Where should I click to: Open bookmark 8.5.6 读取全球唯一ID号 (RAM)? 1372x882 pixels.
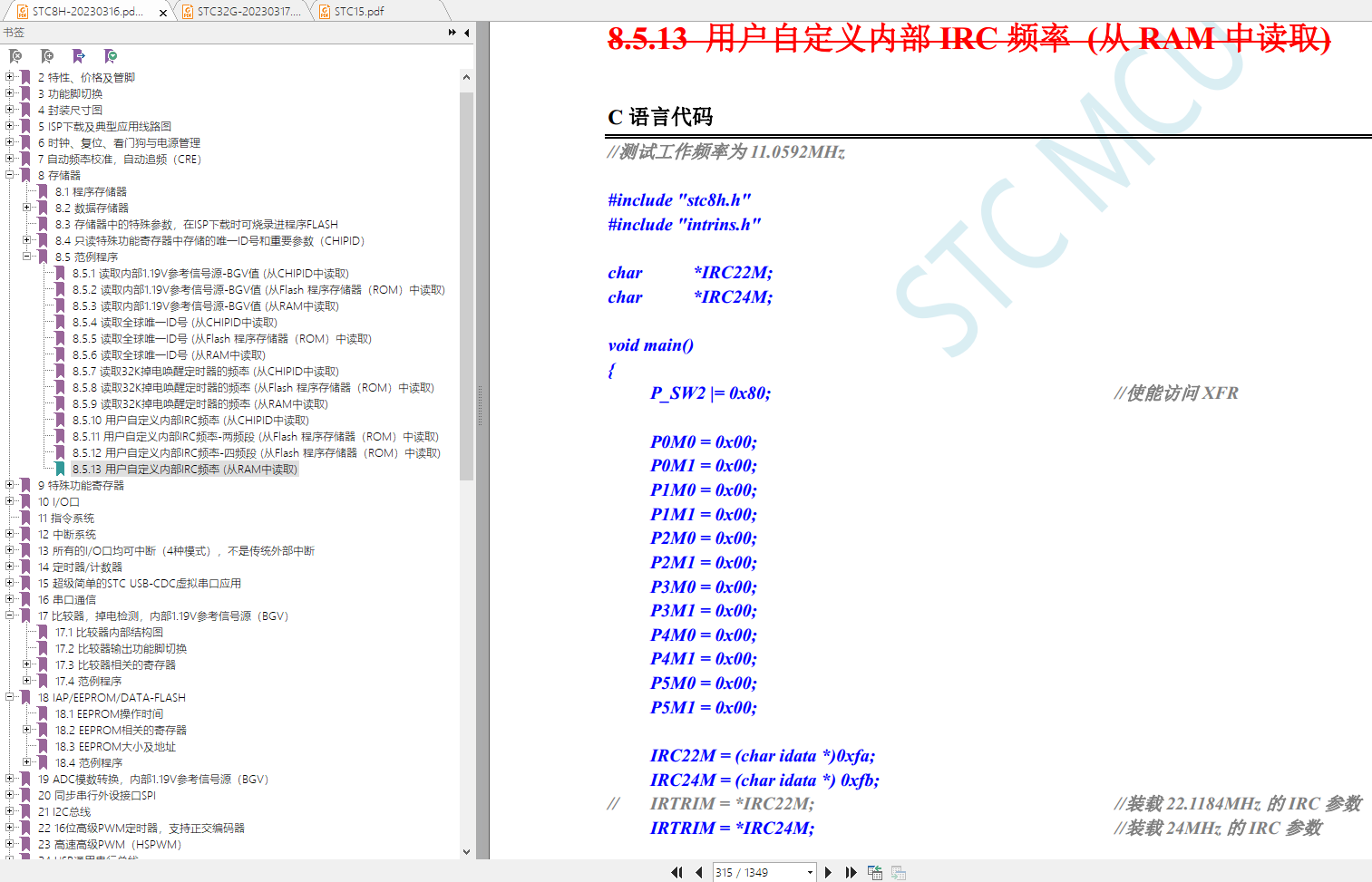pos(169,354)
